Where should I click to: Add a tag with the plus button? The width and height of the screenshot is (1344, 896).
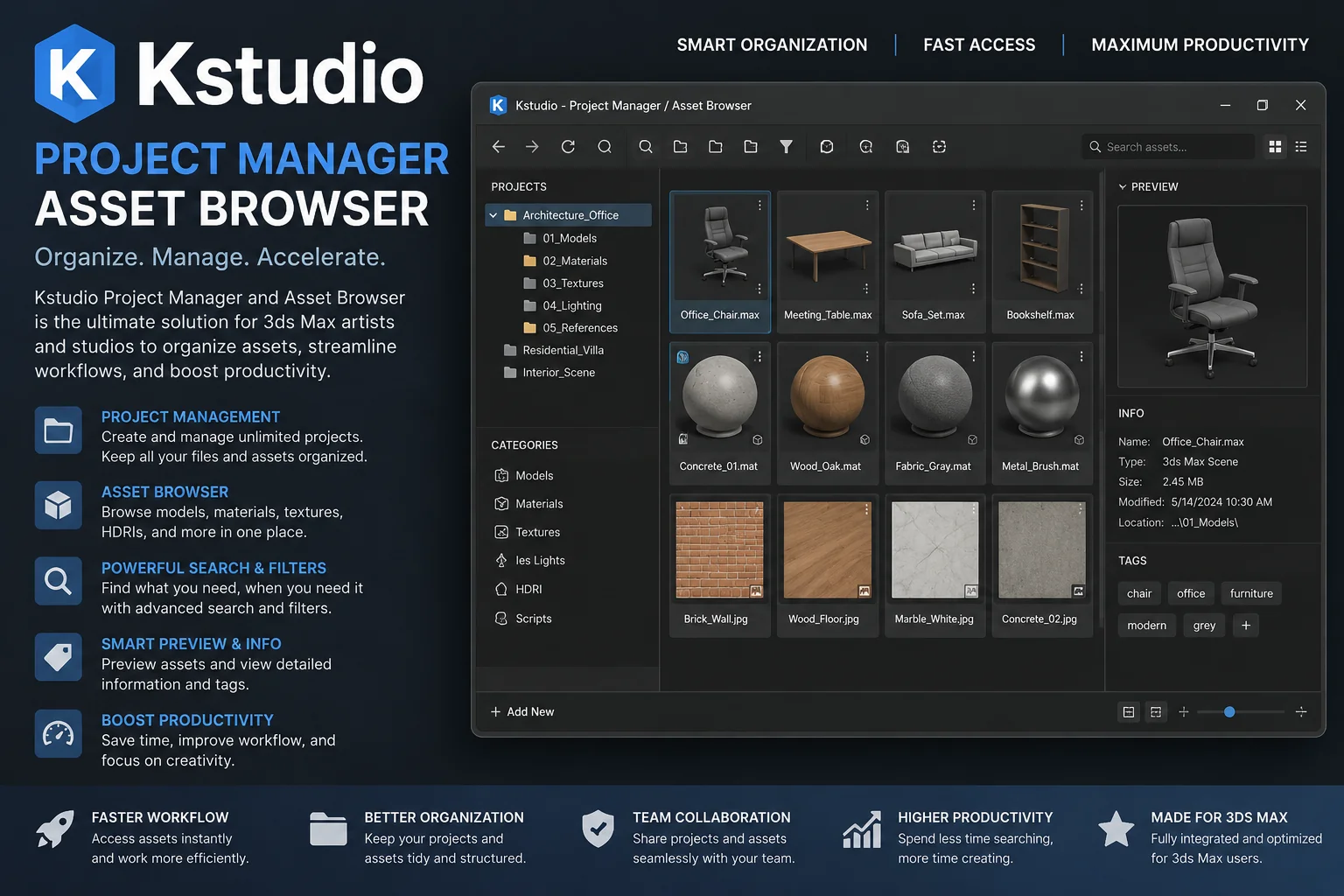click(1246, 626)
